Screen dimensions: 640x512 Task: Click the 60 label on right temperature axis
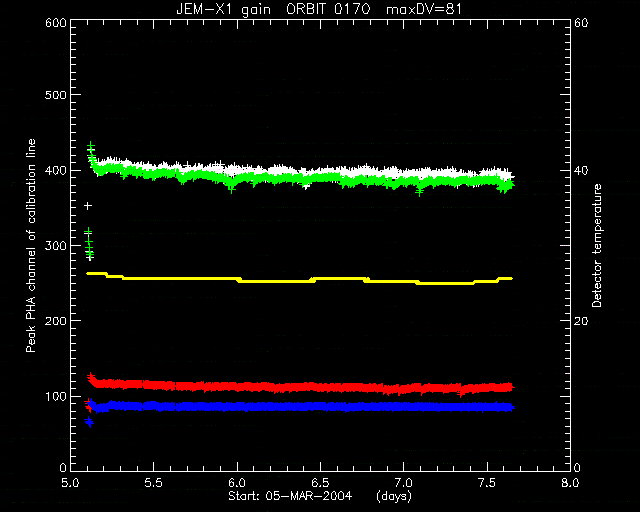[x=581, y=23]
